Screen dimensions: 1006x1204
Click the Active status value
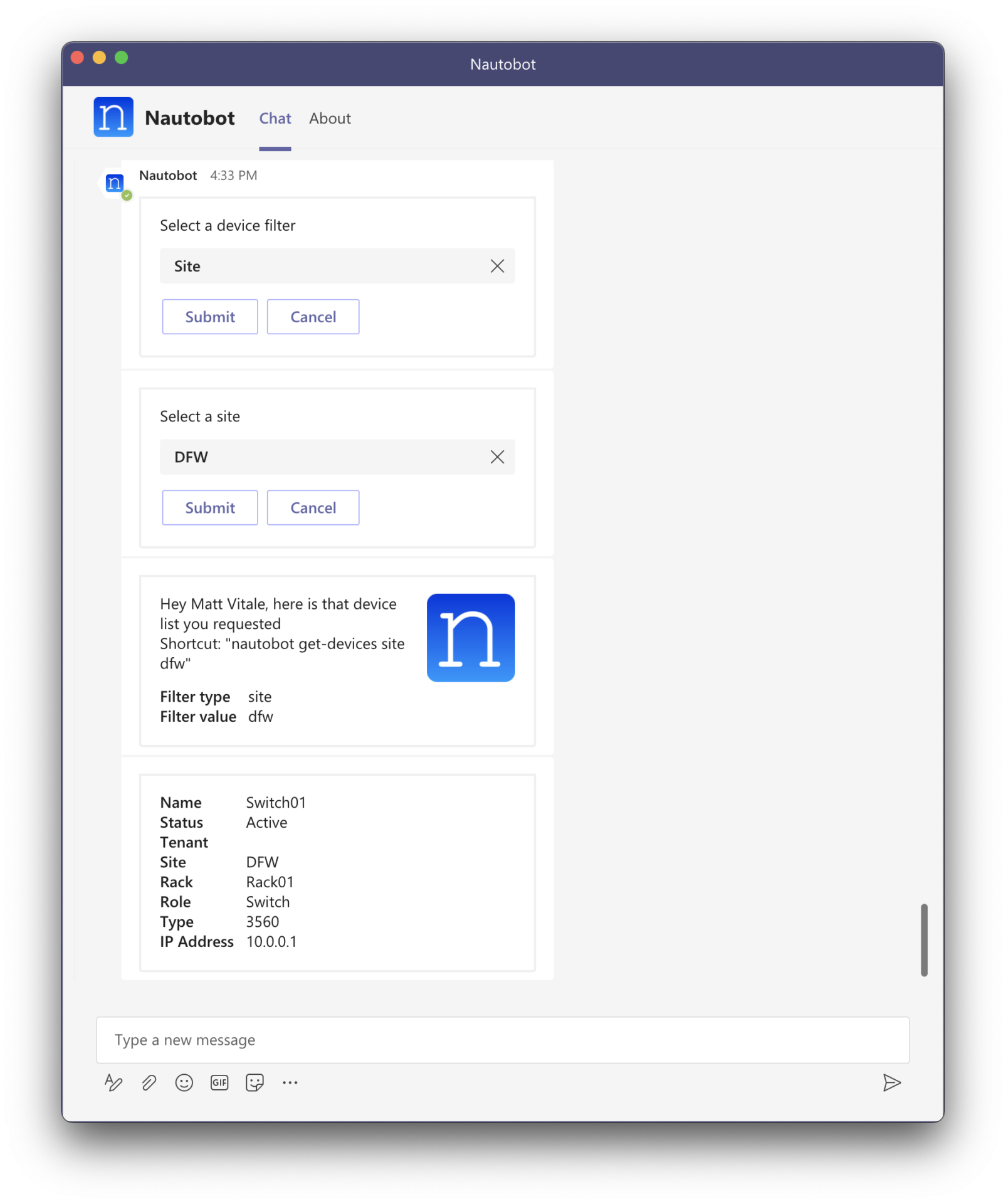pyautogui.click(x=266, y=823)
